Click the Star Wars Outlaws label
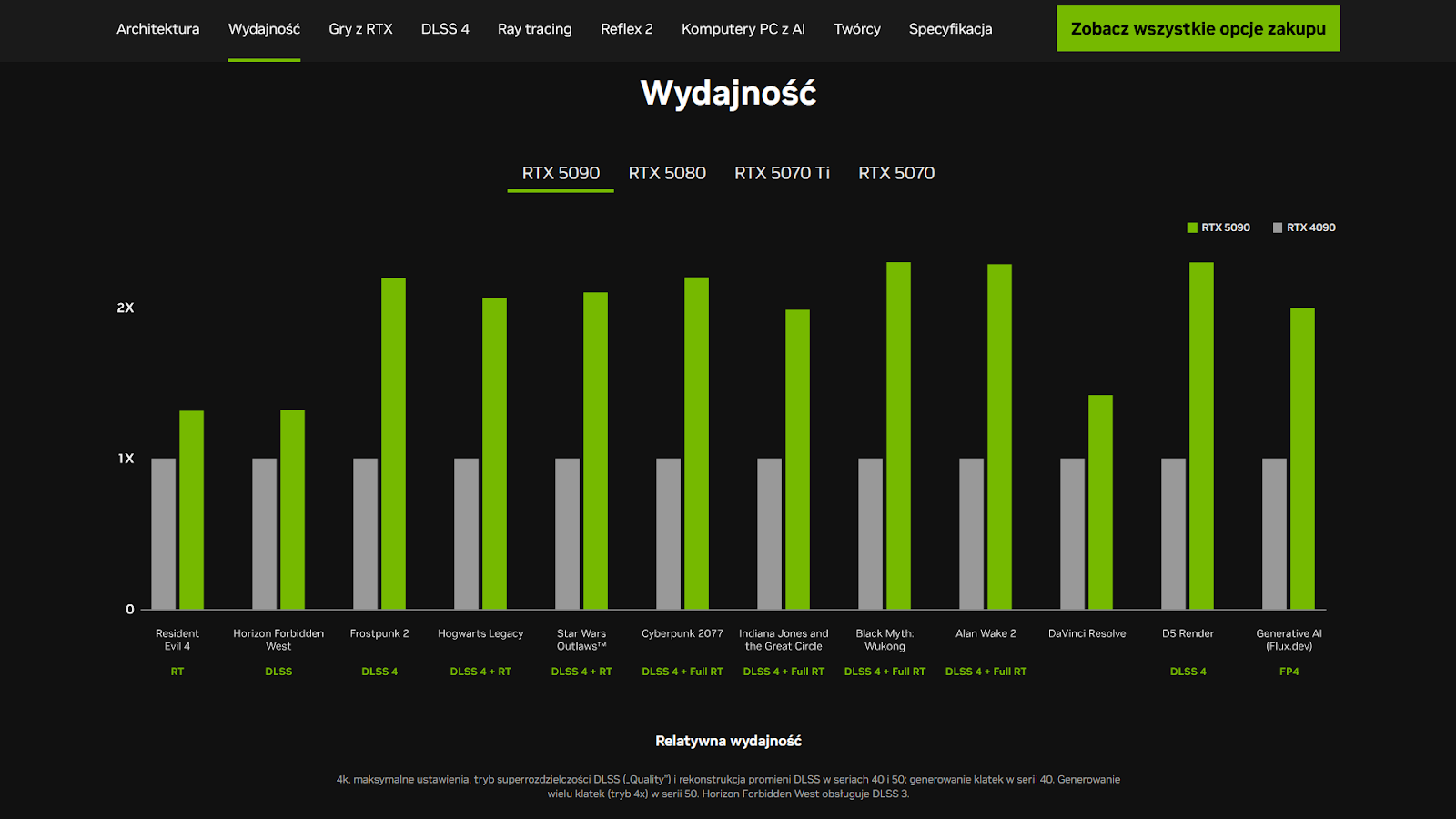The image size is (1456, 819). [x=581, y=640]
